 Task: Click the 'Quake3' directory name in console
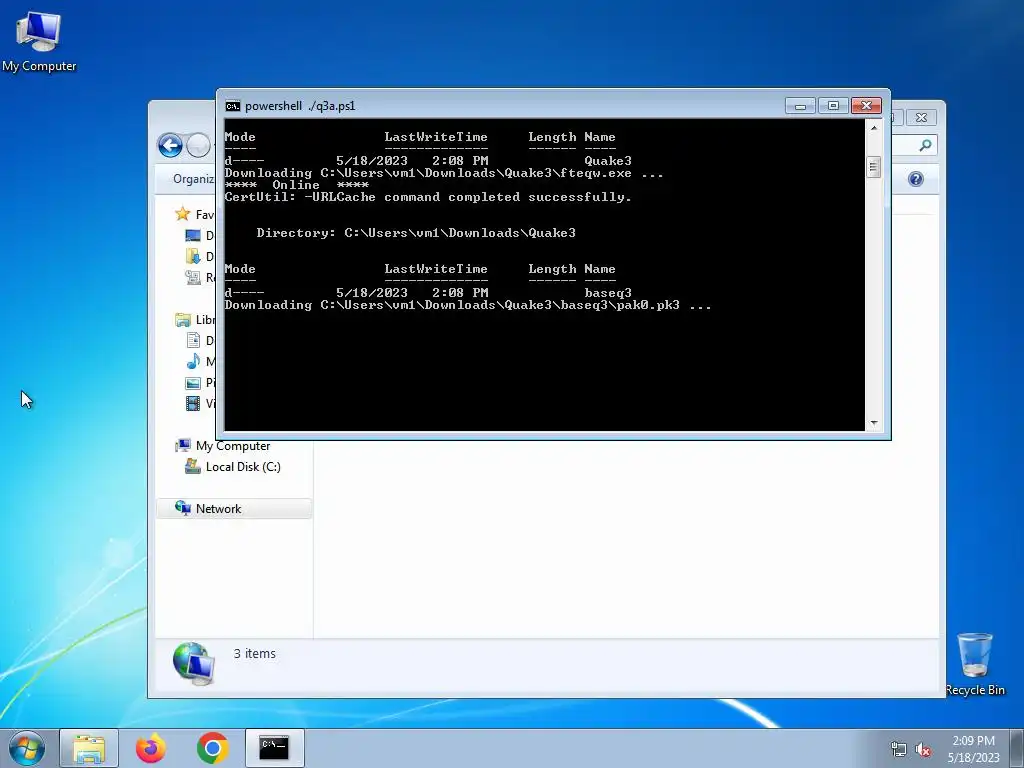[608, 161]
